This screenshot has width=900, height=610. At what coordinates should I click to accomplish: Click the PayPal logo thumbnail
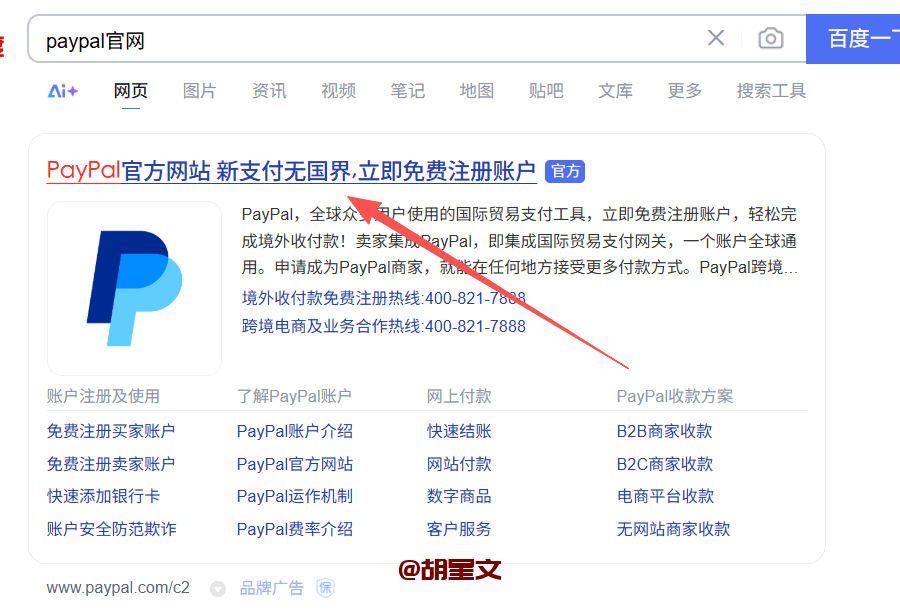(134, 288)
